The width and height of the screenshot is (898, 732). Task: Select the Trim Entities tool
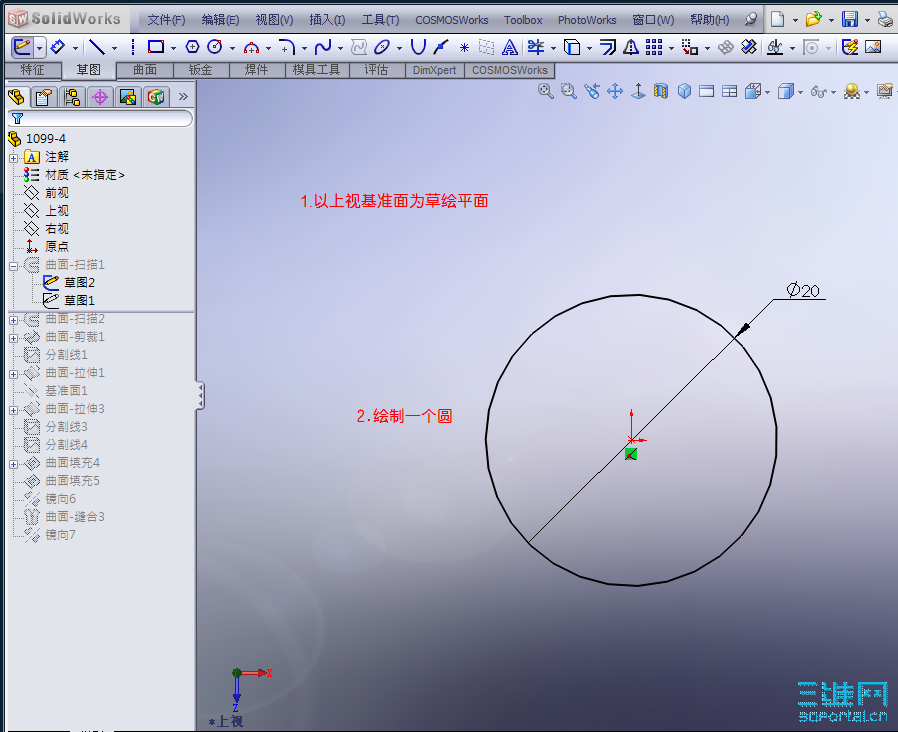coord(536,47)
